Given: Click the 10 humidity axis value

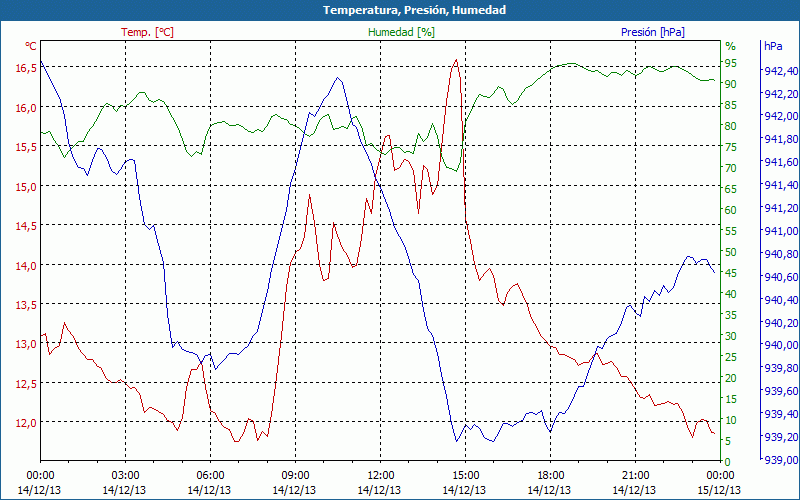Looking at the screenshot, I should click(731, 420).
